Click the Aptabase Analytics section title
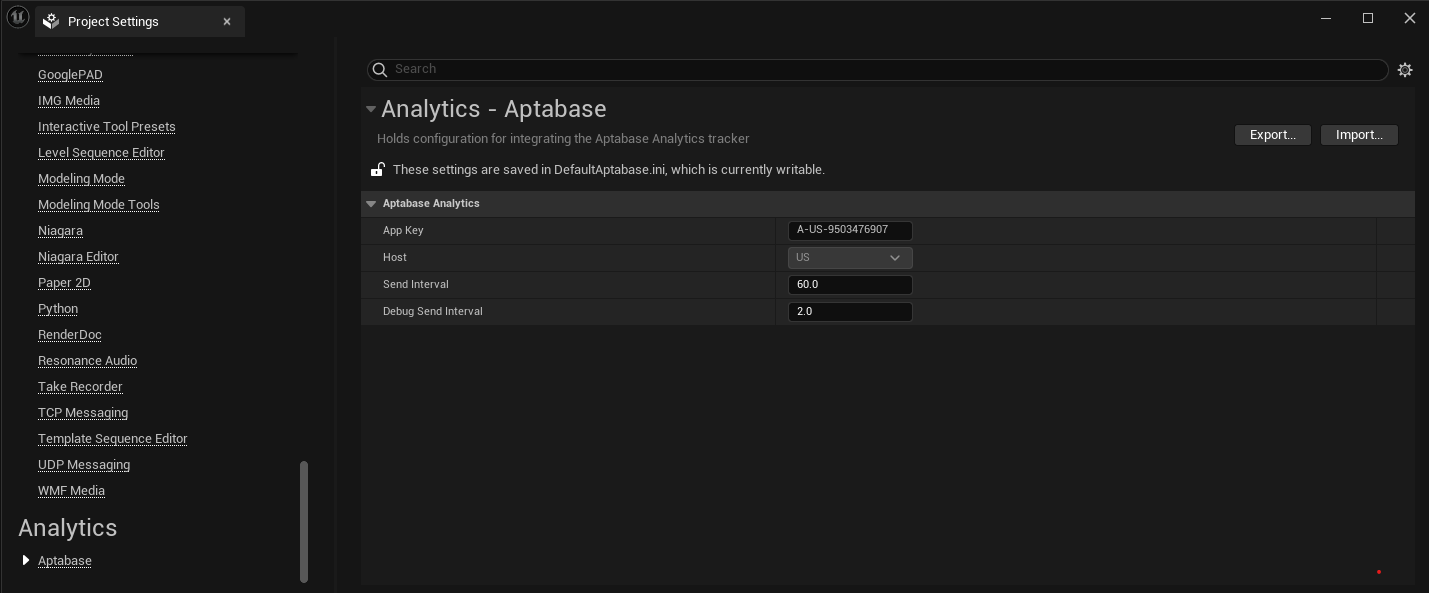The height and width of the screenshot is (593, 1429). [x=431, y=203]
